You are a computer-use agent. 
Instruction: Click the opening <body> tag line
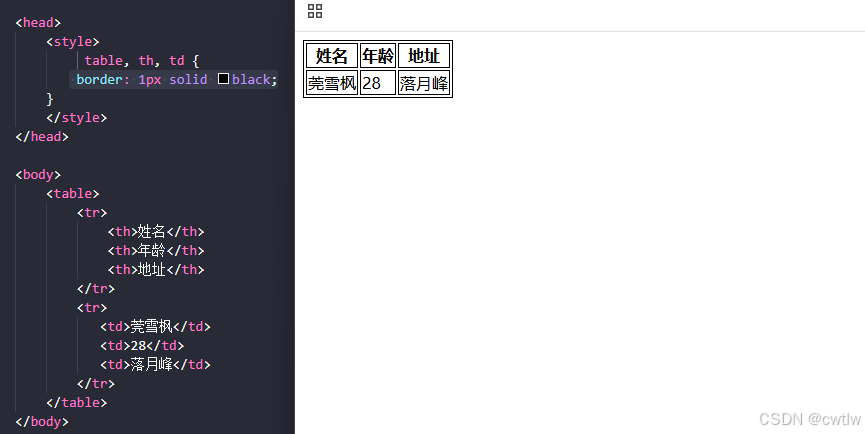tap(38, 174)
